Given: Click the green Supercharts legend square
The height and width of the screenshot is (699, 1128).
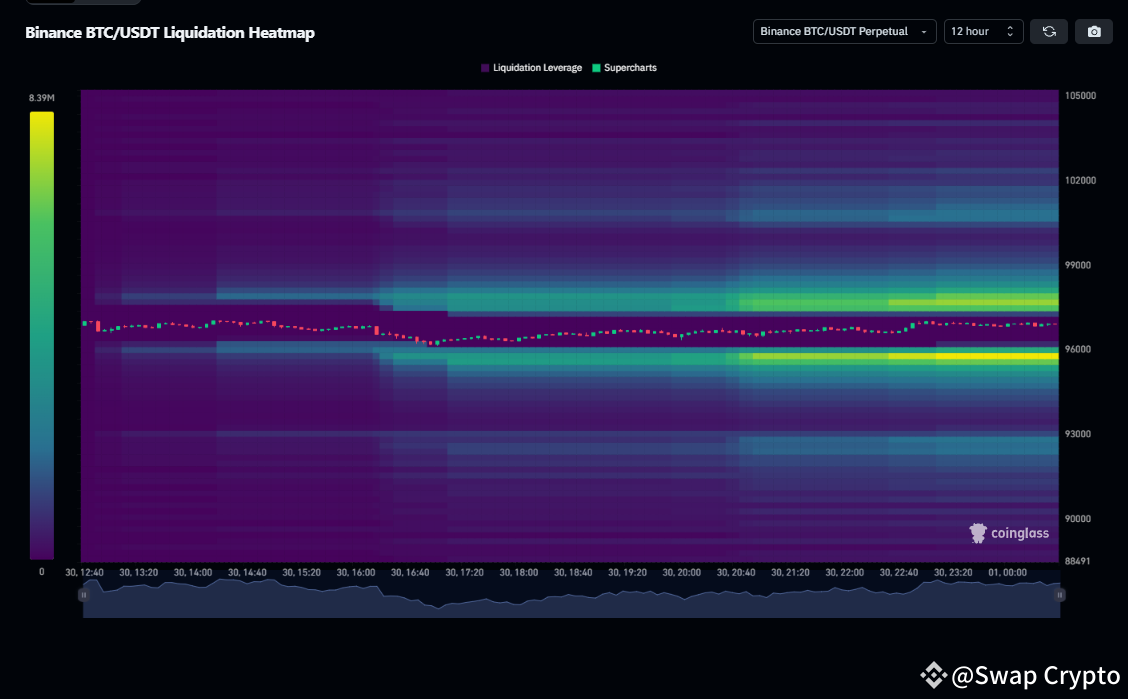Looking at the screenshot, I should click(596, 68).
